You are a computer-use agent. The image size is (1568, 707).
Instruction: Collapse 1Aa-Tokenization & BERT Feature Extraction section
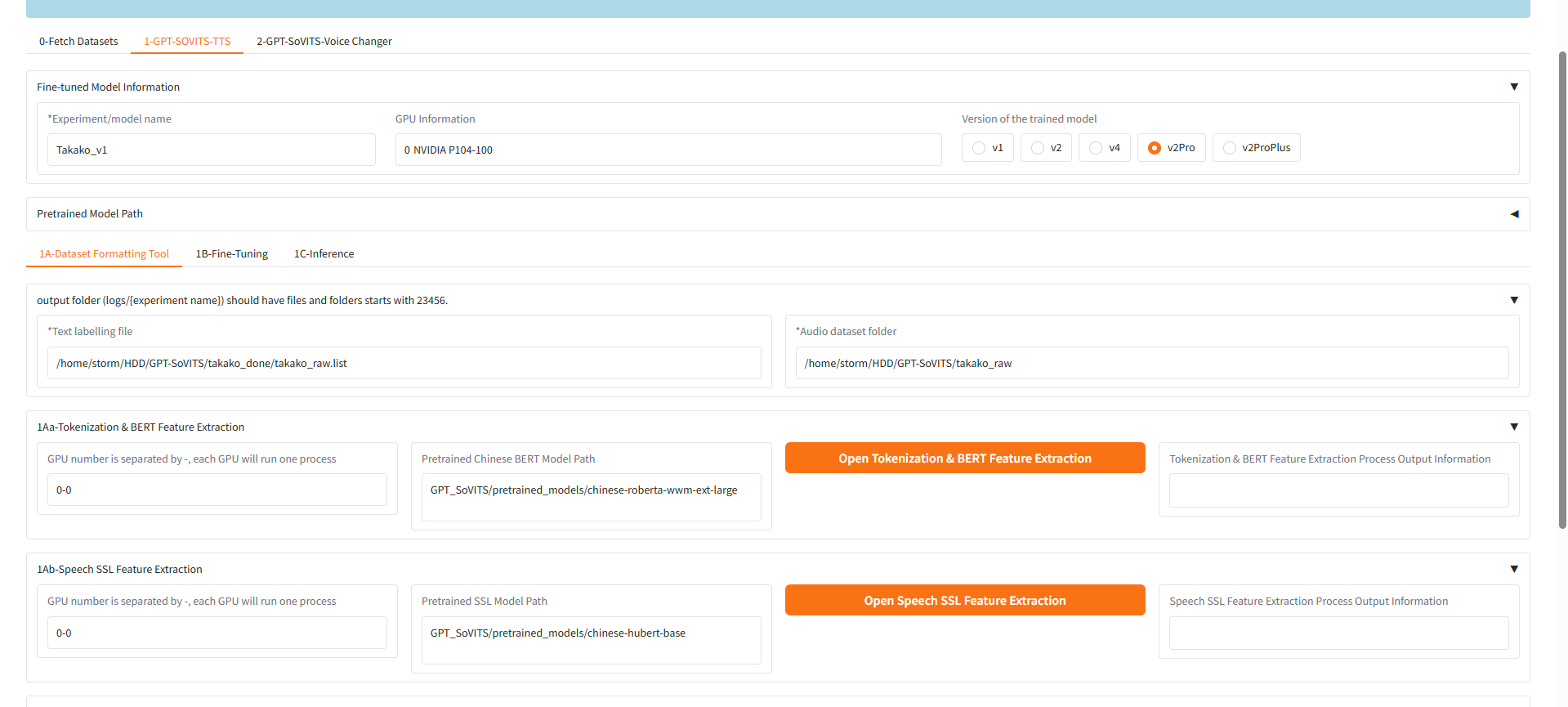pos(1514,427)
